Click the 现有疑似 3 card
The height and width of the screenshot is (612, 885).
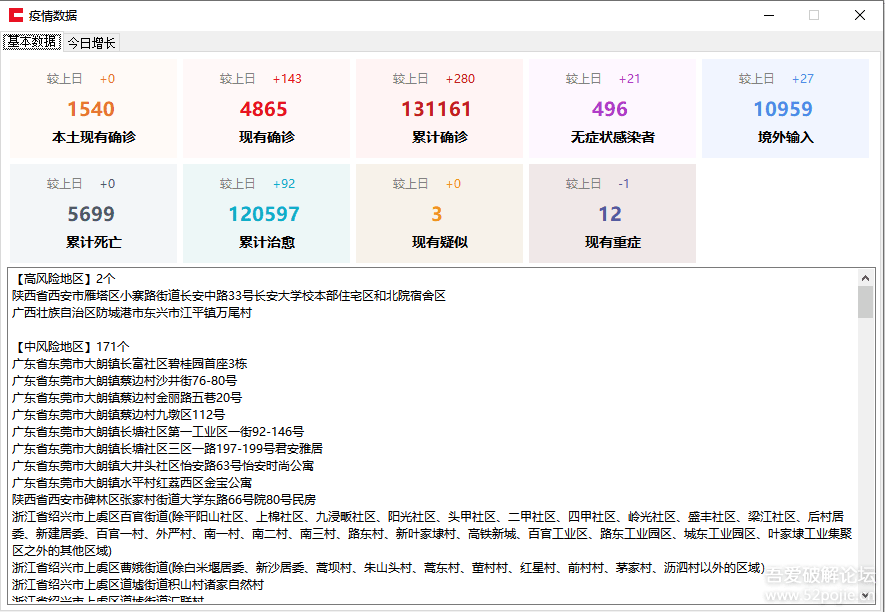[x=439, y=213]
